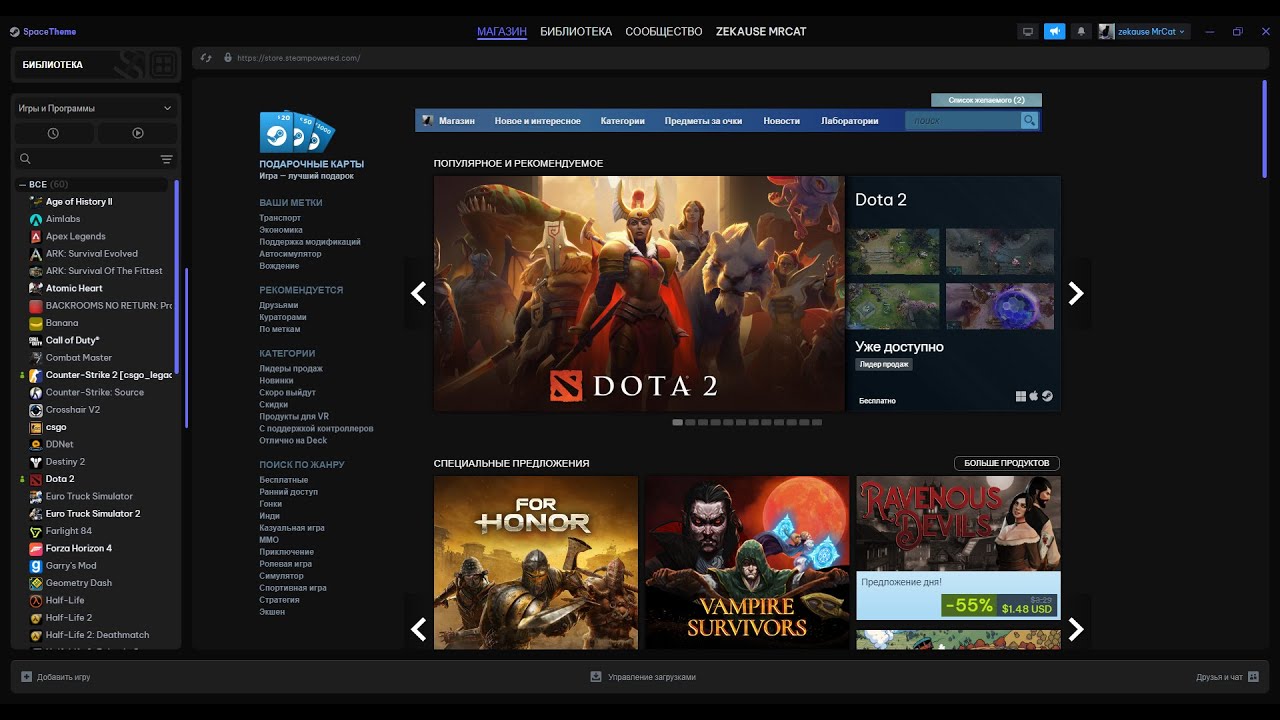Viewport: 1280px width, 720px height.
Task: Sort library by recent with clock icon
Action: pyautogui.click(x=53, y=133)
